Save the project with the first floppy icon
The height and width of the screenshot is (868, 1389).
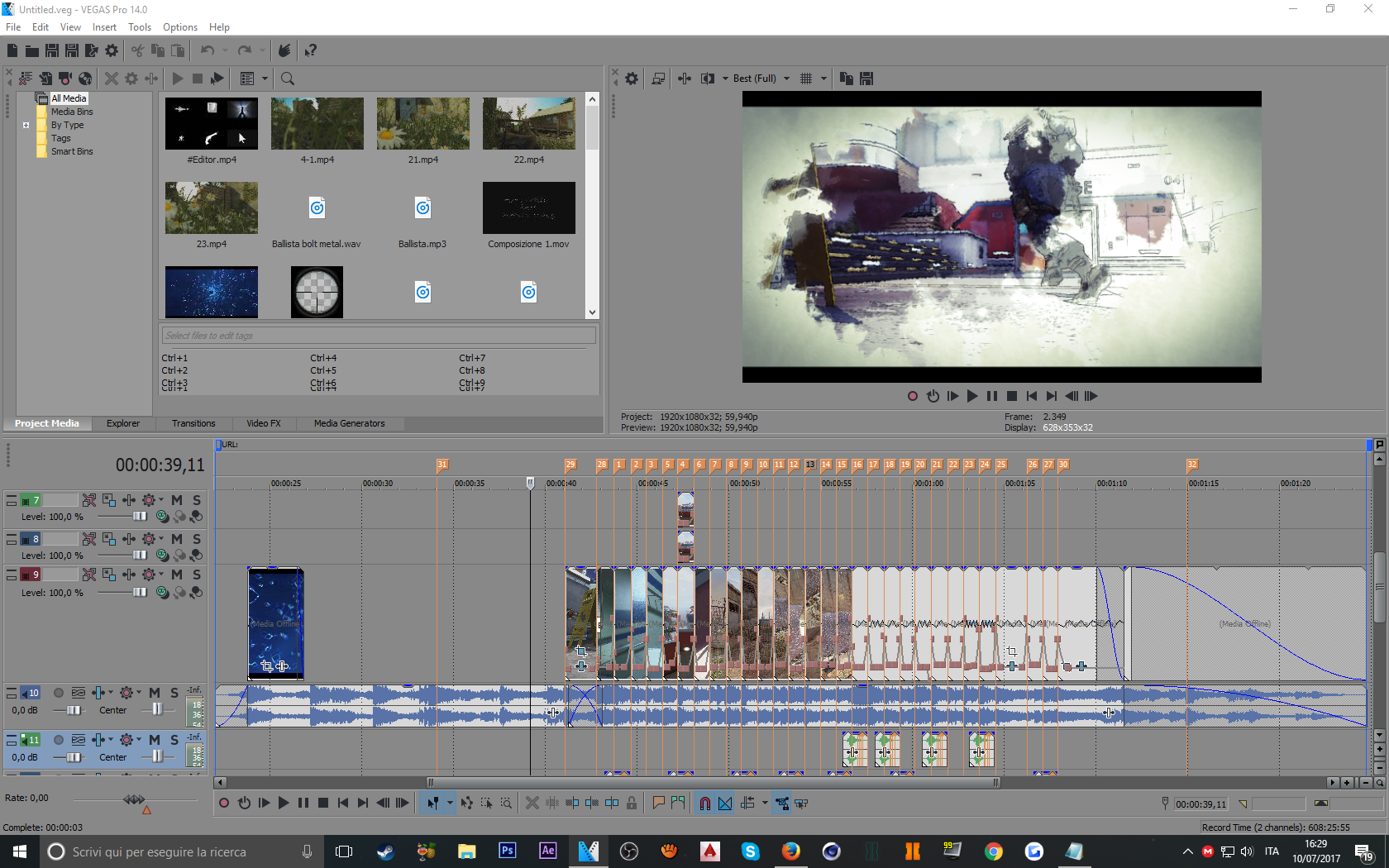pyautogui.click(x=52, y=50)
